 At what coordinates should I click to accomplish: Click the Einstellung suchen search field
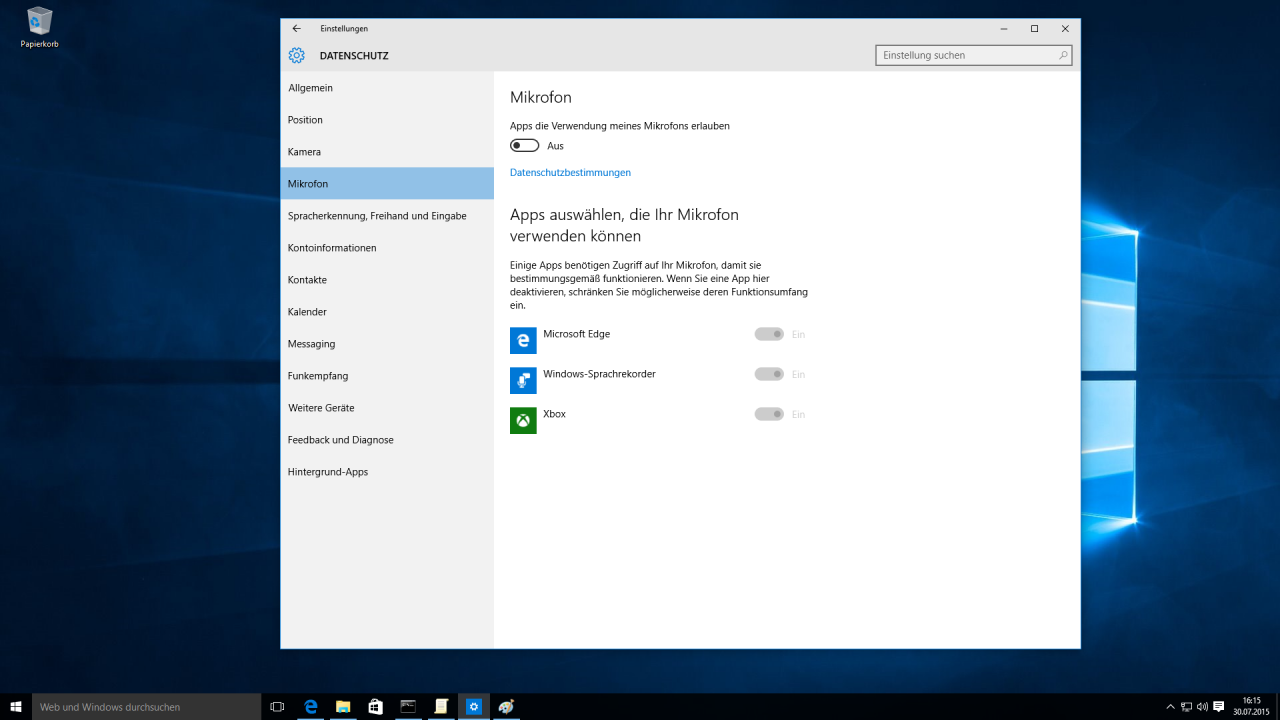click(x=973, y=55)
